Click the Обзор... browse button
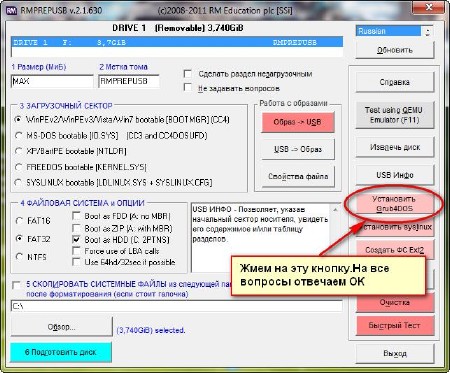Screen dimensions: 450x373 point(61,327)
